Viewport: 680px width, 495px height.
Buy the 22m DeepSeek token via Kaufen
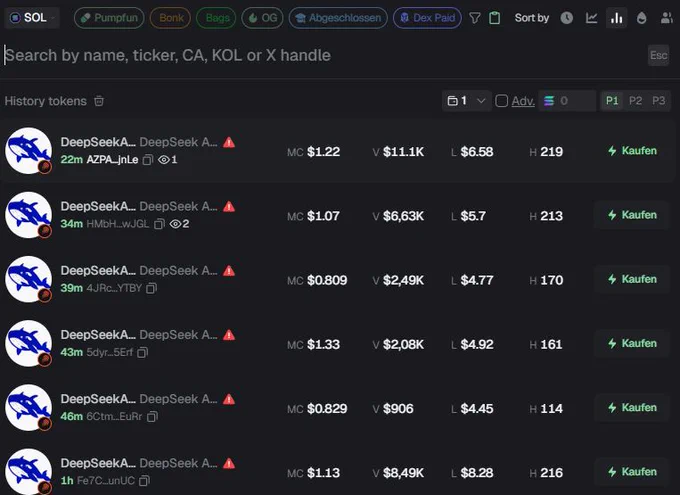[x=632, y=151]
